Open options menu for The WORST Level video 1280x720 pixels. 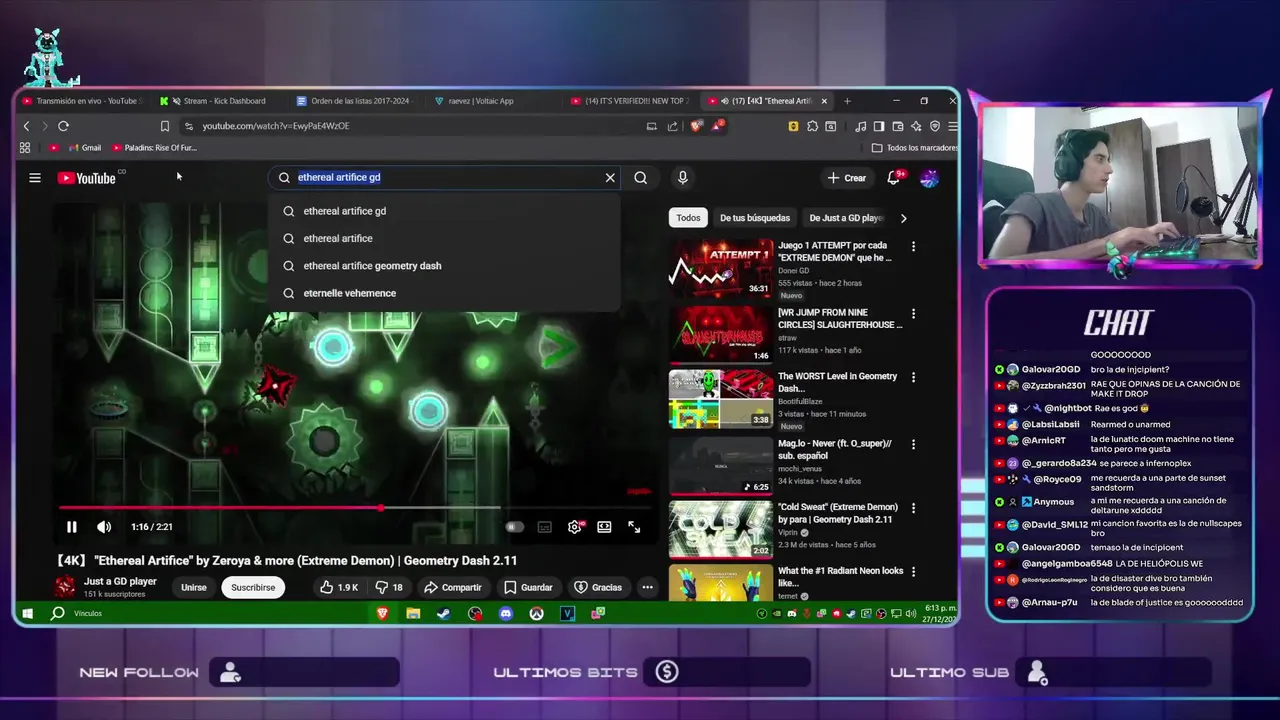pos(913,378)
